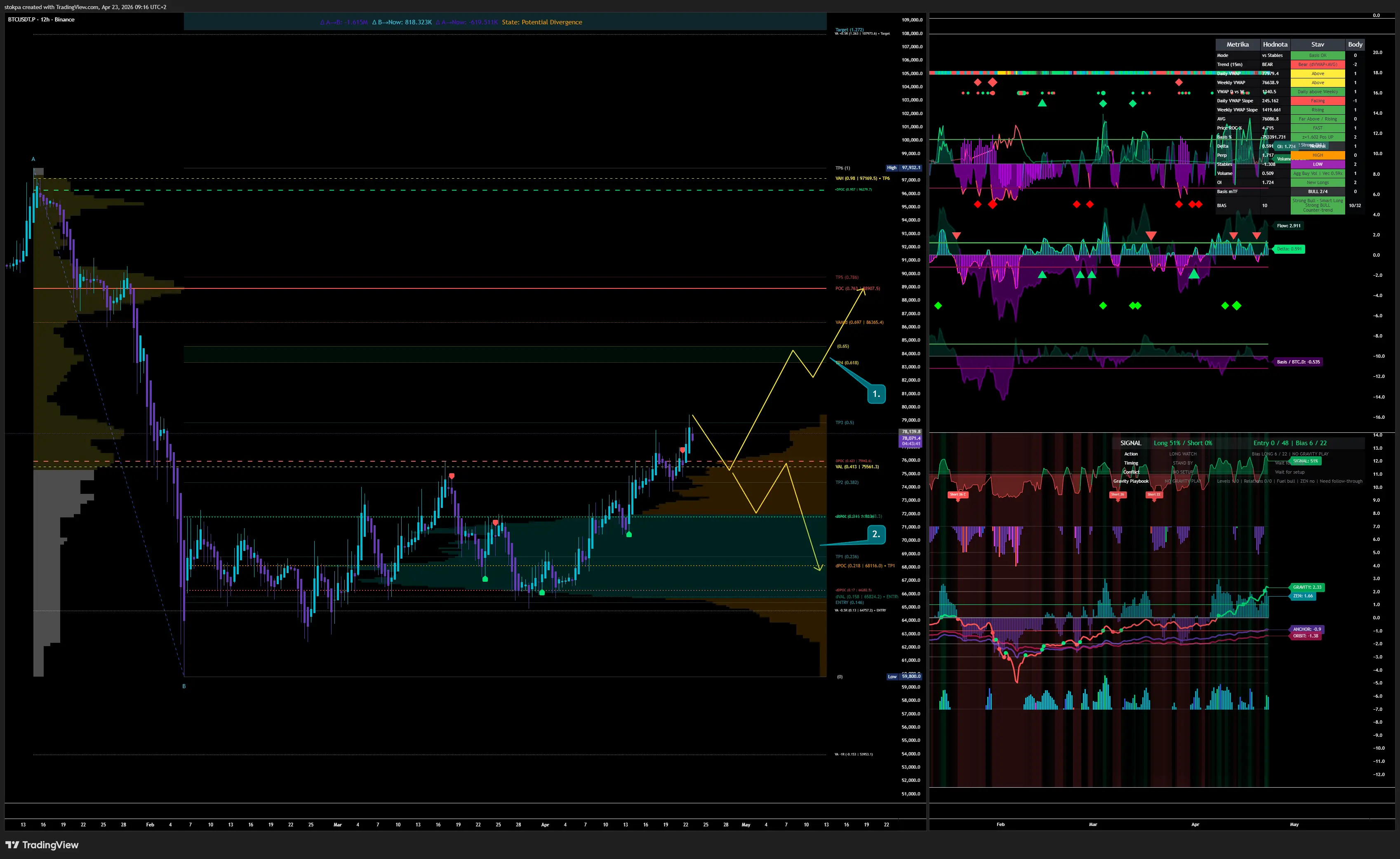1400x859 pixels.
Task: Click the BTCUSDT.P 12h Binance symbol title
Action: coord(41,19)
